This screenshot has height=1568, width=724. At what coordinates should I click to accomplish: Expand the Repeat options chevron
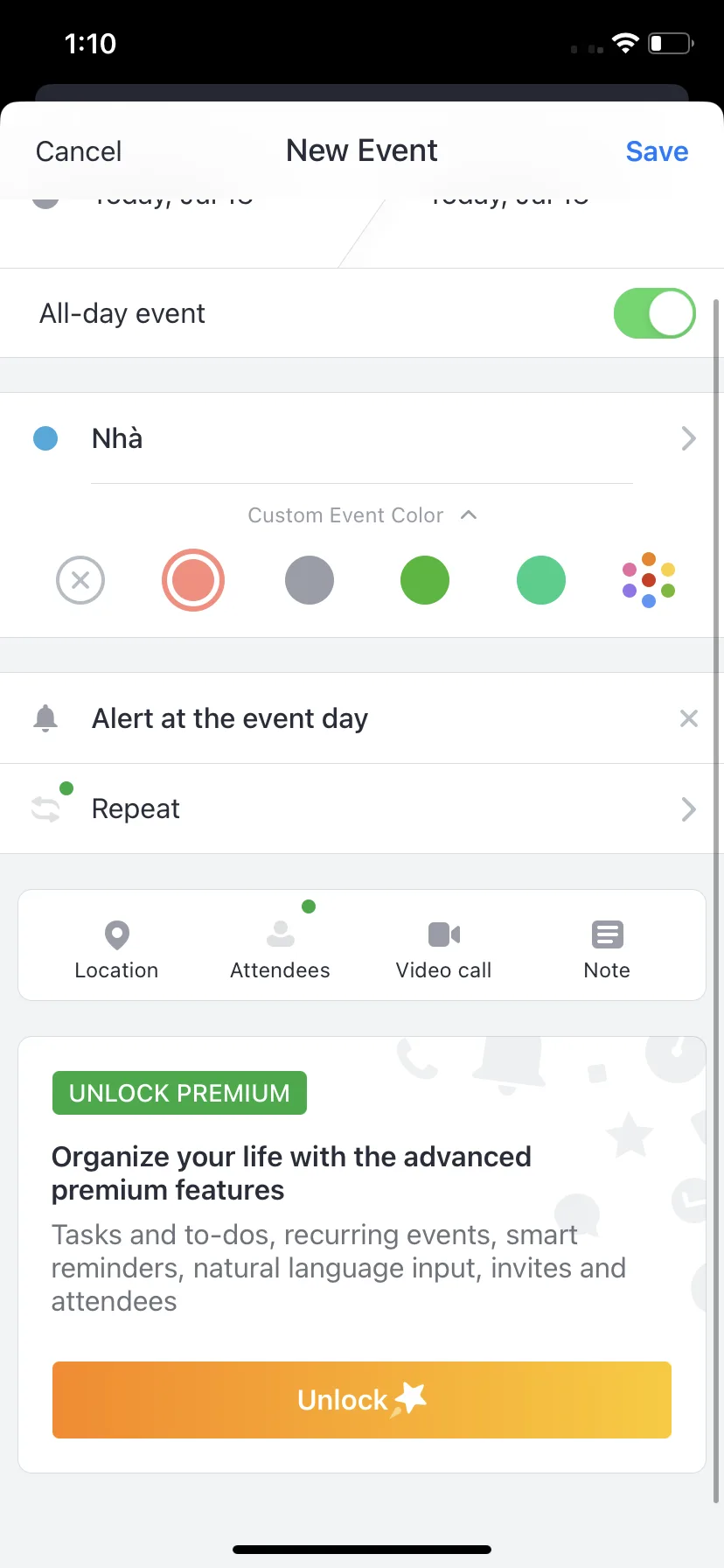pos(689,809)
